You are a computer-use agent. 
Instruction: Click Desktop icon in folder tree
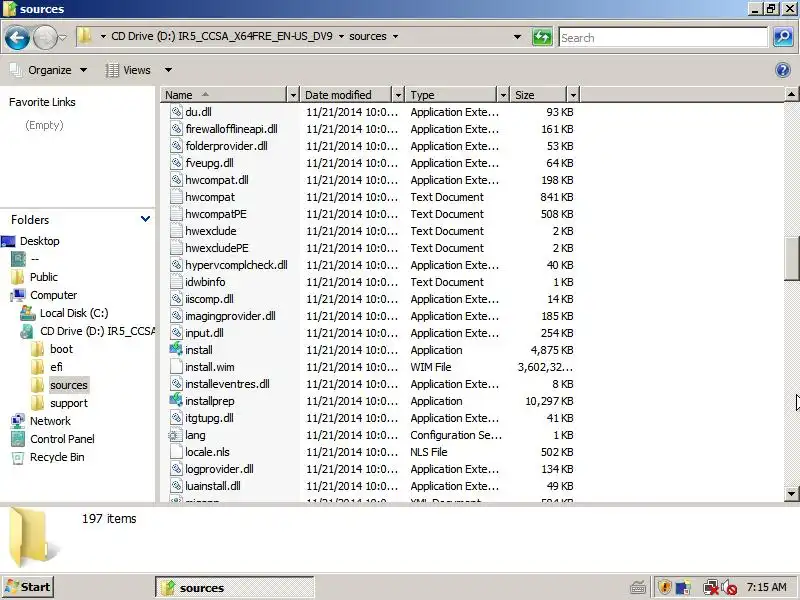pyautogui.click(x=8, y=241)
